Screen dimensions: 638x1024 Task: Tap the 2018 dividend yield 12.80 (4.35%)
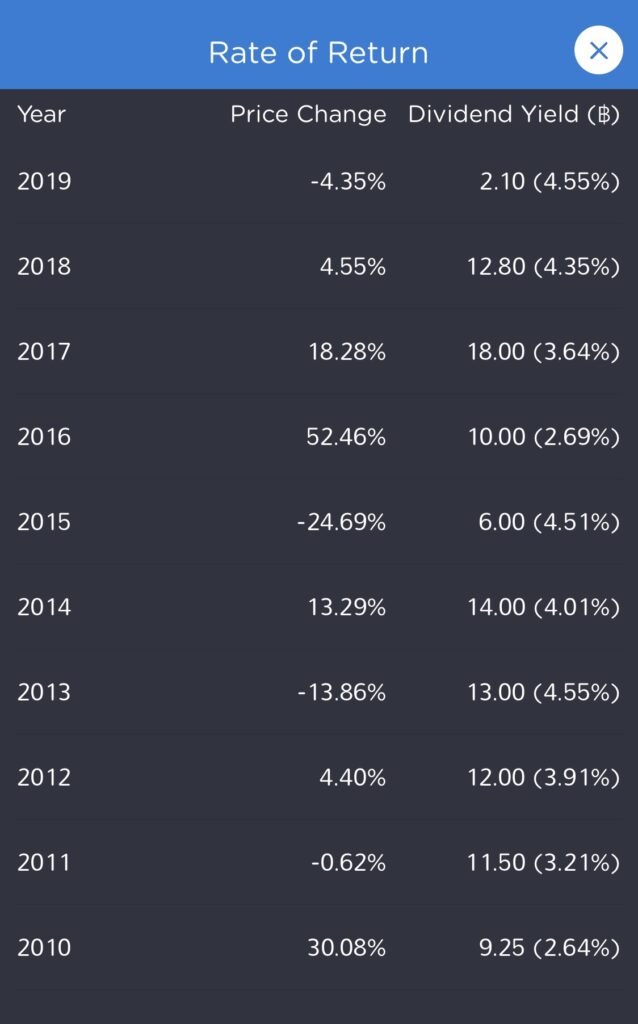[543, 267]
